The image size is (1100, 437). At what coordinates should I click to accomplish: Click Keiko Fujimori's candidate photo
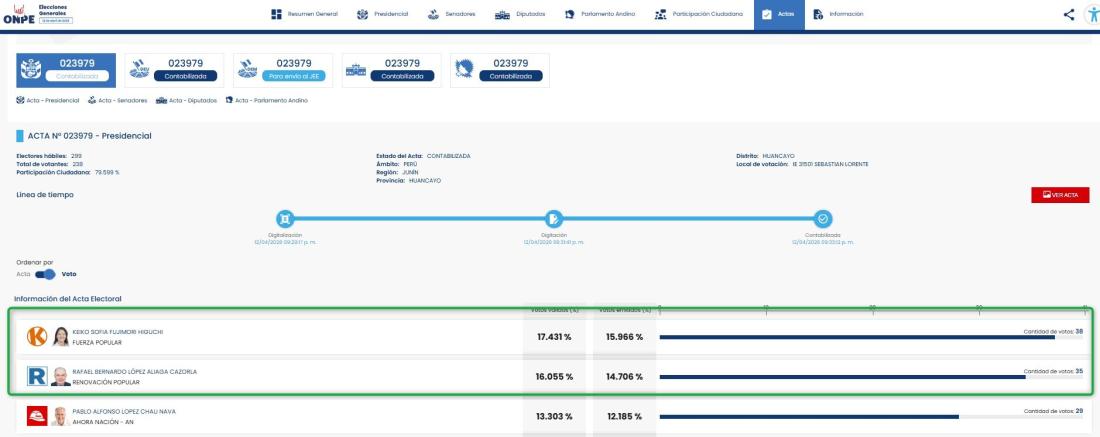click(x=61, y=337)
